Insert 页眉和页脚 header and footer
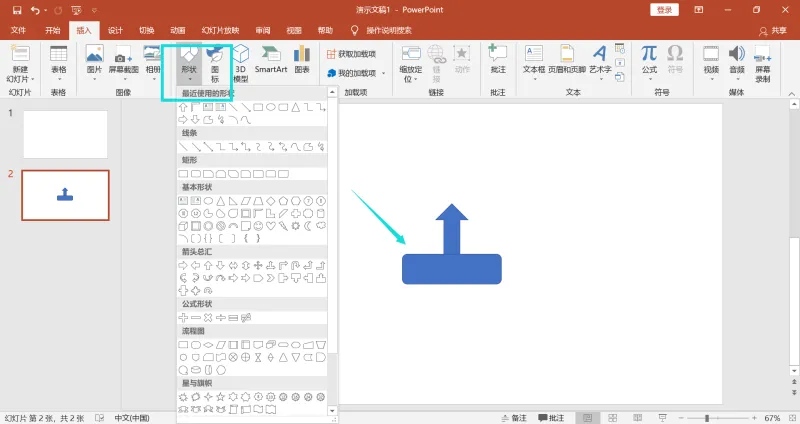Screen dimensions: 800x424 click(x=567, y=60)
